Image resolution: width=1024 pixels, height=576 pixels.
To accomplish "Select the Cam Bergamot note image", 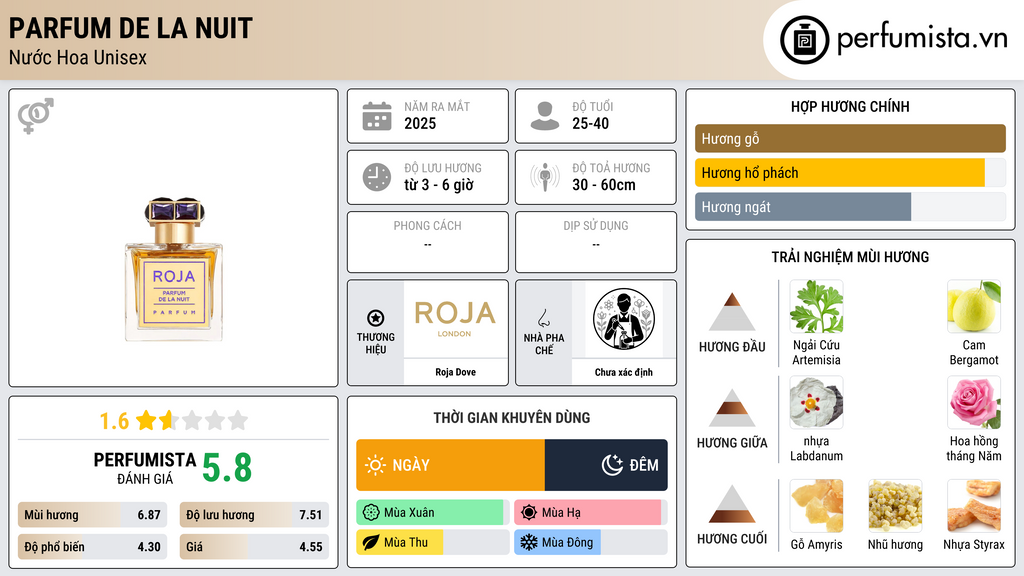I will coord(974,307).
